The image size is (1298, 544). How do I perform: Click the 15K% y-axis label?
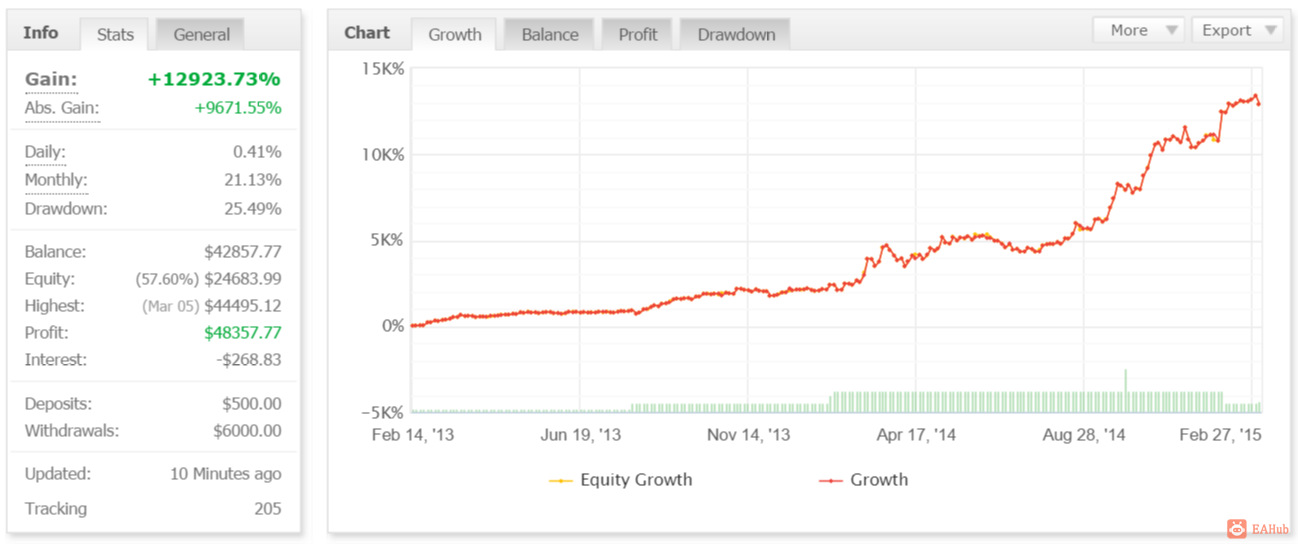[x=382, y=69]
